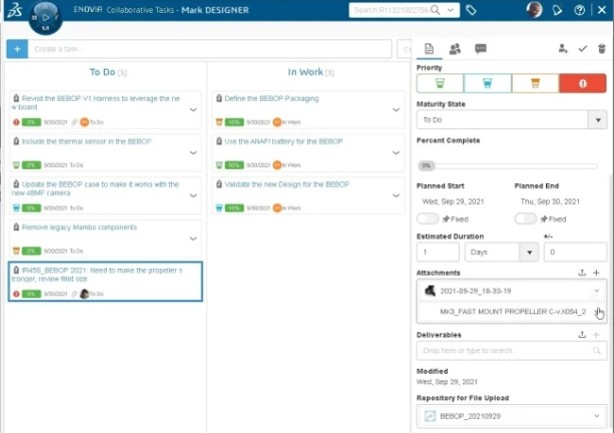Screen dimensions: 614x433
Task: Open task Revisit the BEBOP V1 Harness
Action: [96, 103]
